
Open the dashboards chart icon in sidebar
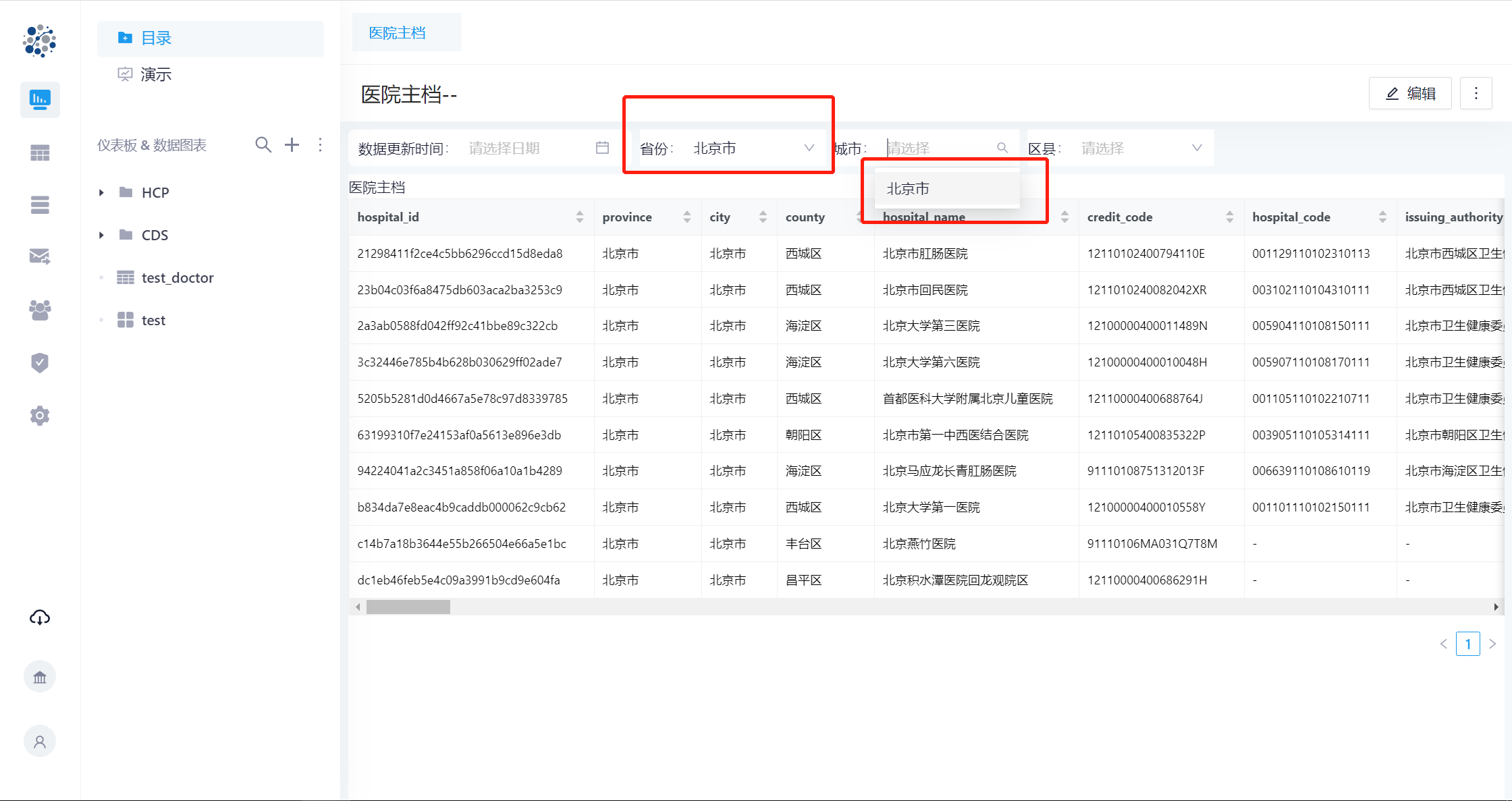40,100
